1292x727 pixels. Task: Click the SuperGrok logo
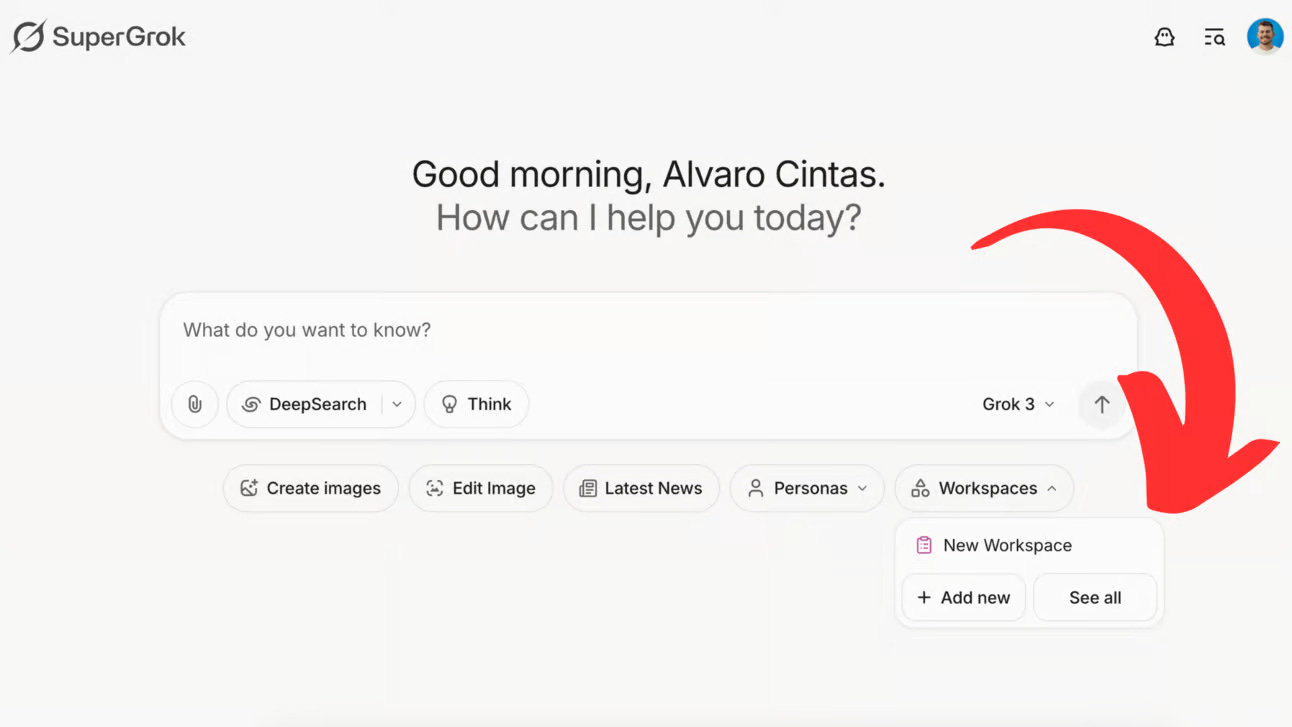(x=98, y=37)
